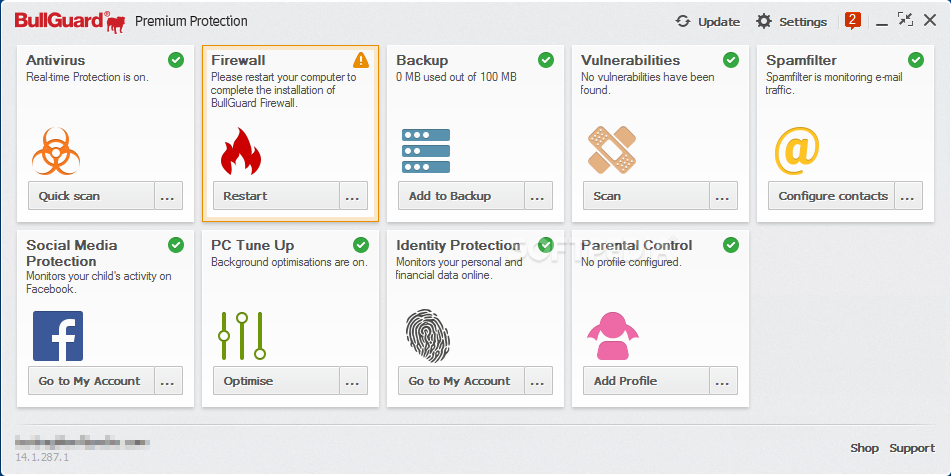Screen dimensions: 951x476
Task: Click Update in the top bar
Action: point(708,22)
